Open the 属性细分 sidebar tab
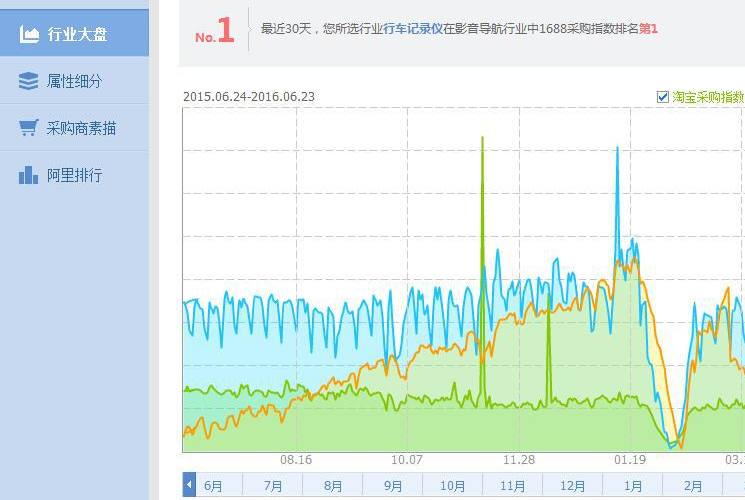This screenshot has height=500, width=745. pyautogui.click(x=74, y=81)
